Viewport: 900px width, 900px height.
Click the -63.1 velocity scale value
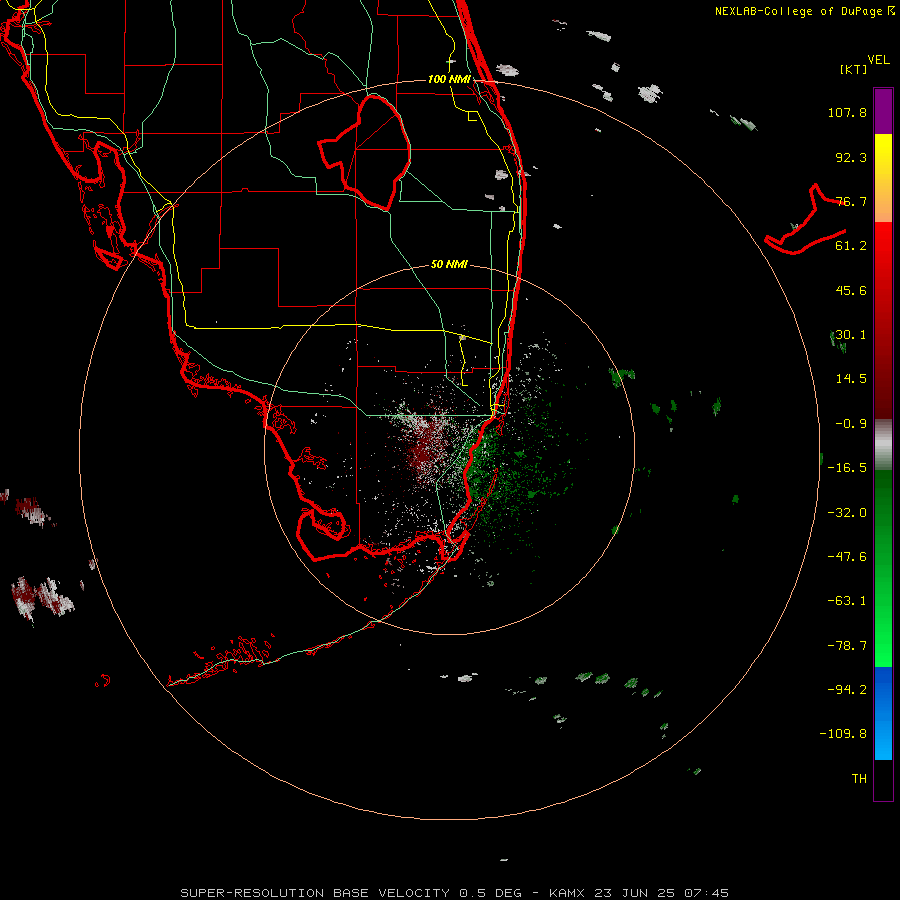(847, 601)
